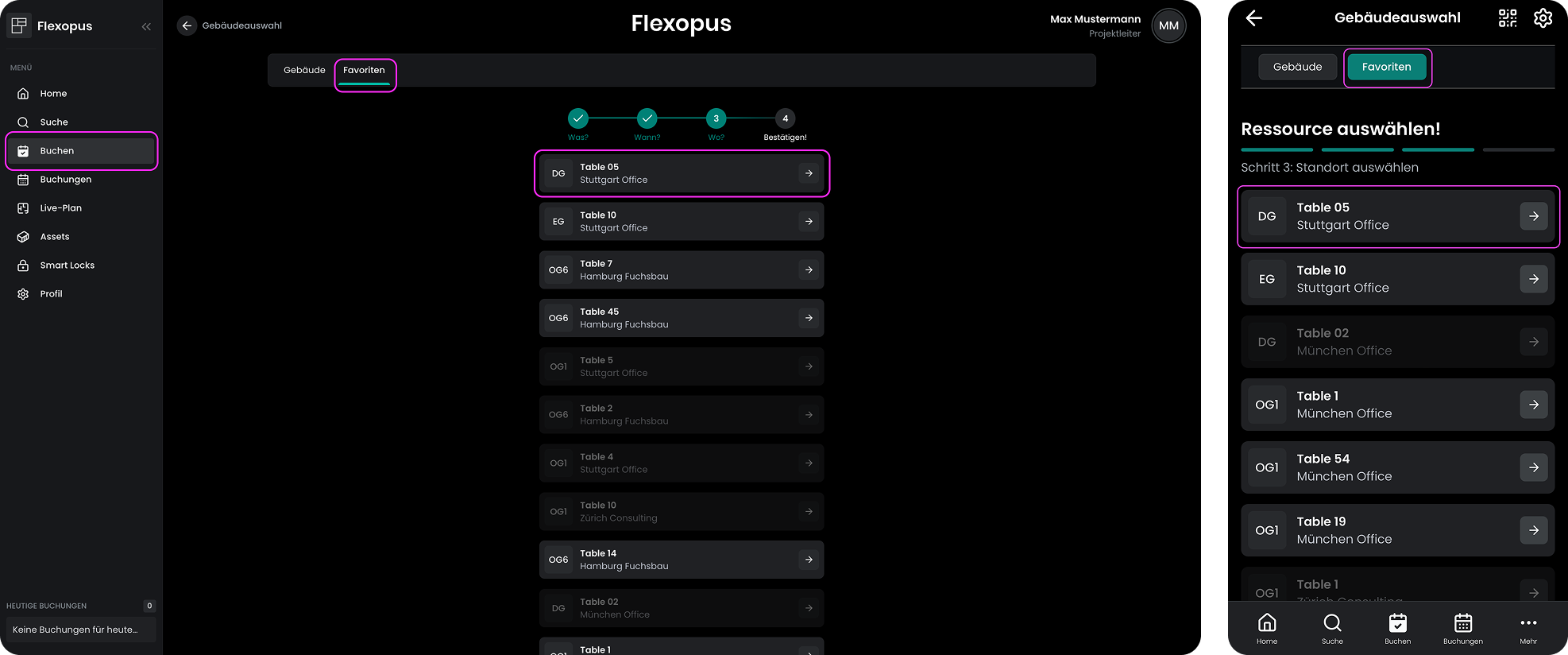Image resolution: width=1568 pixels, height=655 pixels.
Task: Go to Assets in the sidebar
Action: [x=54, y=237]
